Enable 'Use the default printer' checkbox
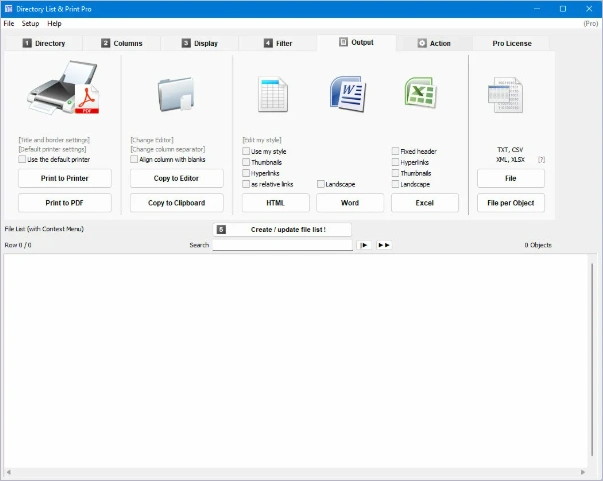The width and height of the screenshot is (603, 481). click(x=23, y=159)
